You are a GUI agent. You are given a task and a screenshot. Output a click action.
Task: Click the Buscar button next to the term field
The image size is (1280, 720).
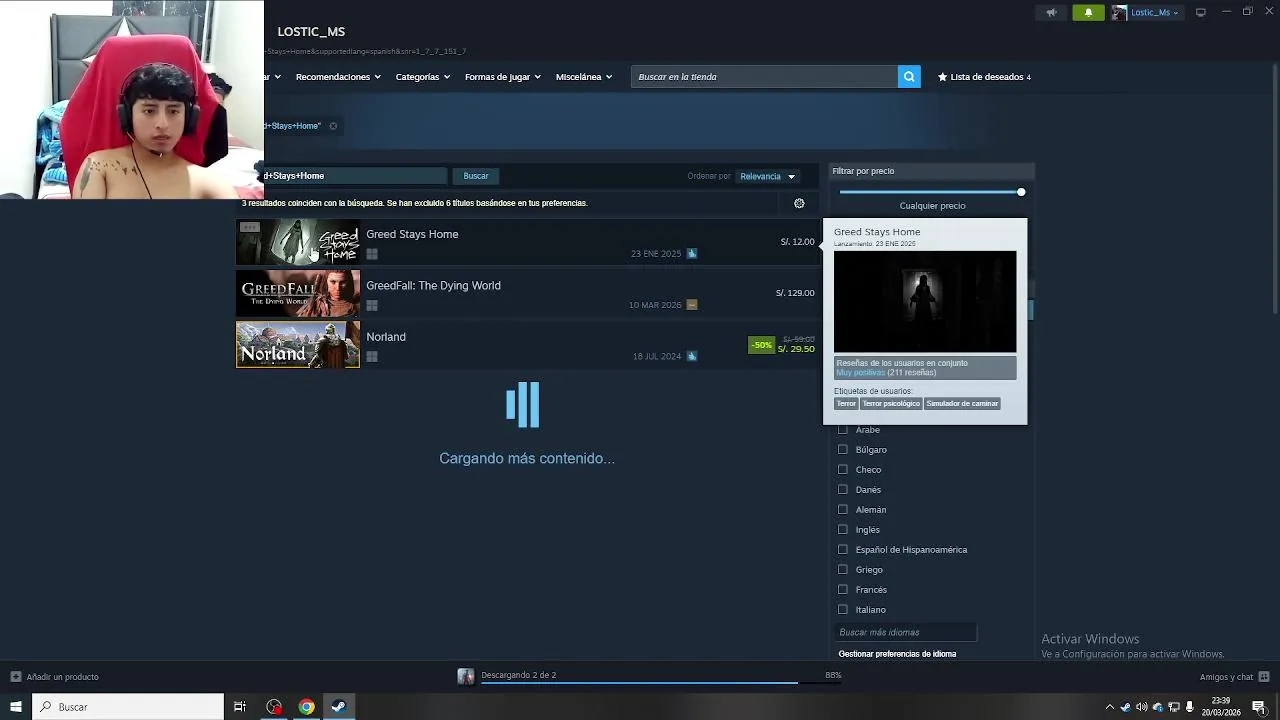pyautogui.click(x=476, y=176)
